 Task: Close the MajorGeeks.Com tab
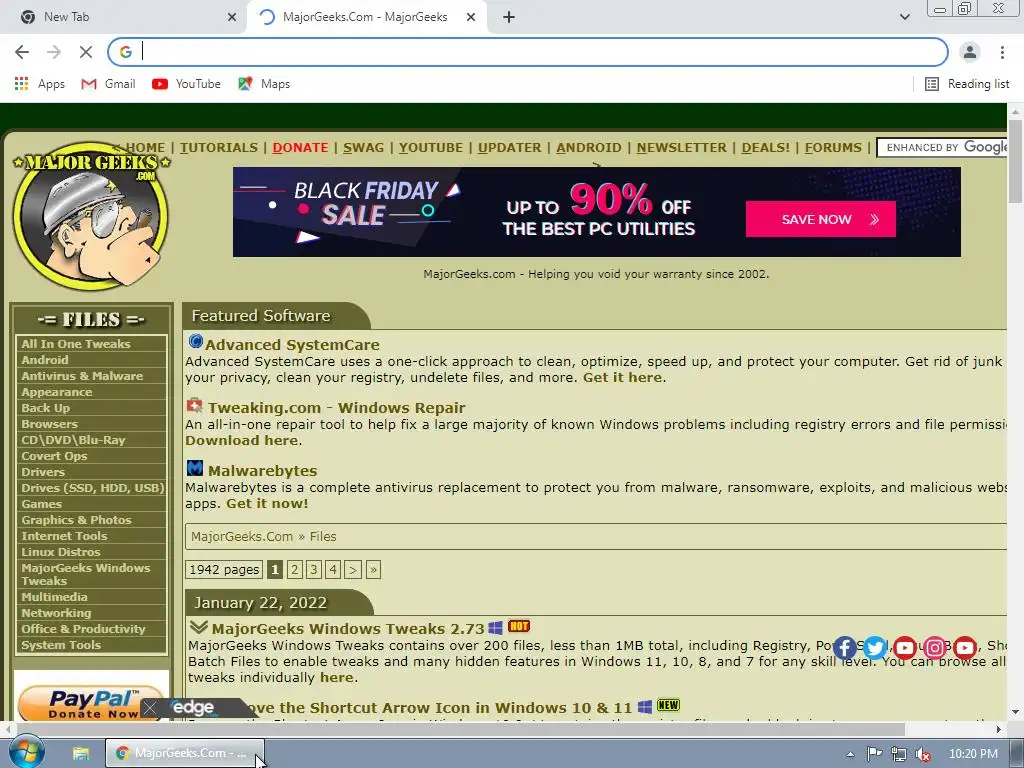(x=471, y=17)
